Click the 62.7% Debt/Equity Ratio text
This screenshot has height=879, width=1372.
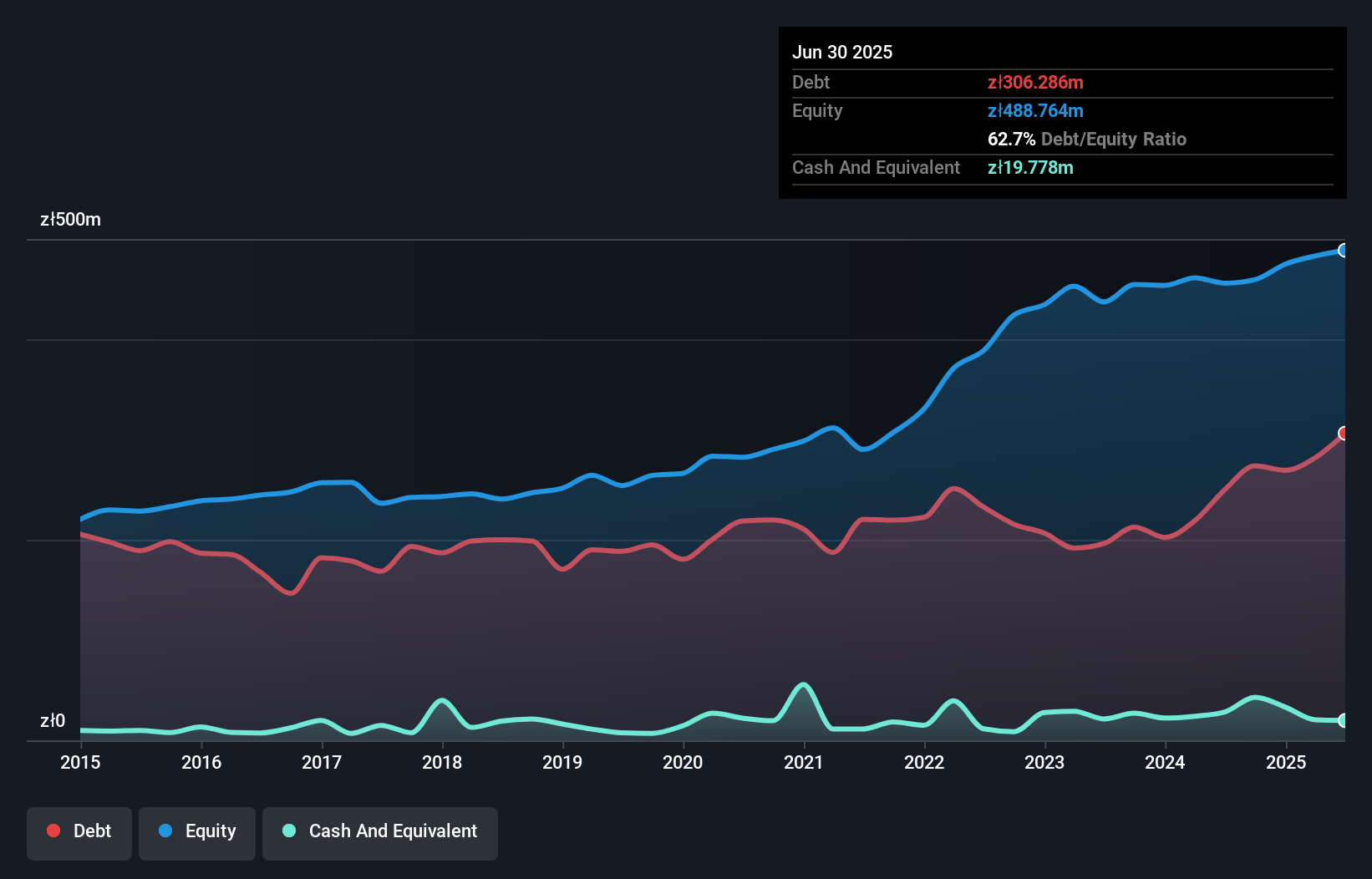point(1086,139)
